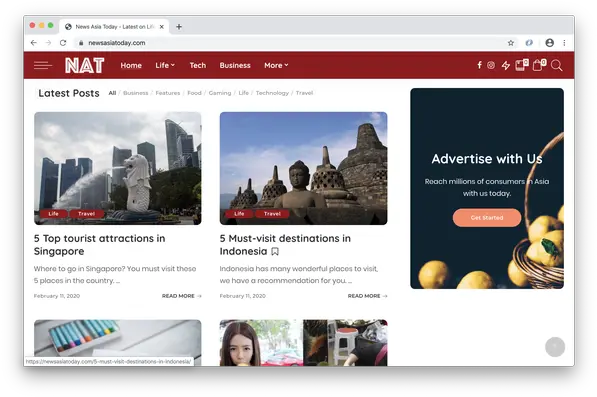The height and width of the screenshot is (397, 597).
Task: Click the Get Started advertise button
Action: pos(487,218)
